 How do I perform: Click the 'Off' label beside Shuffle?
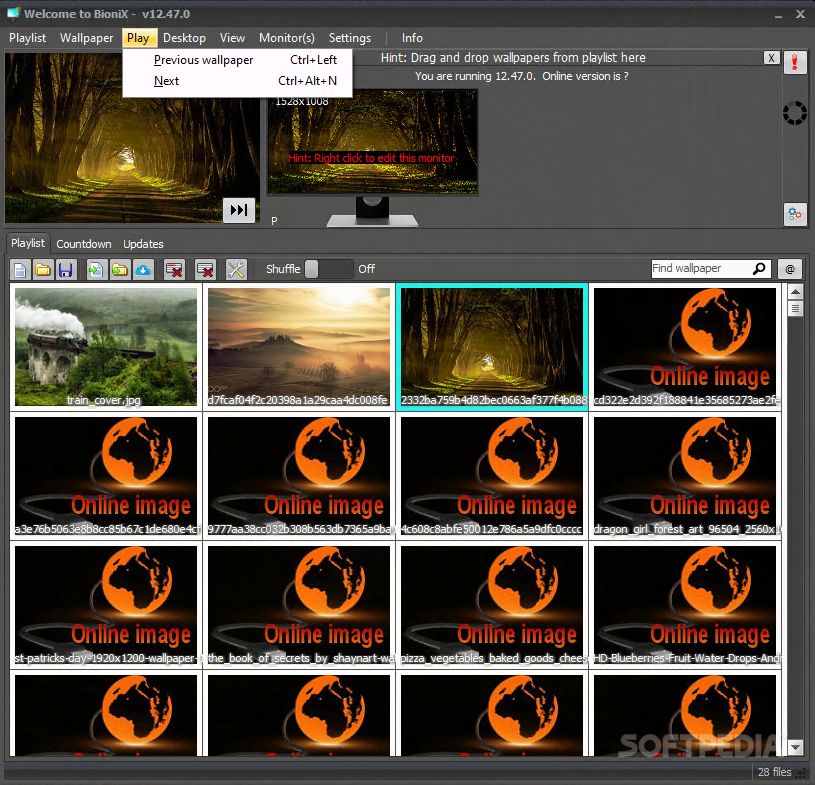tap(366, 269)
